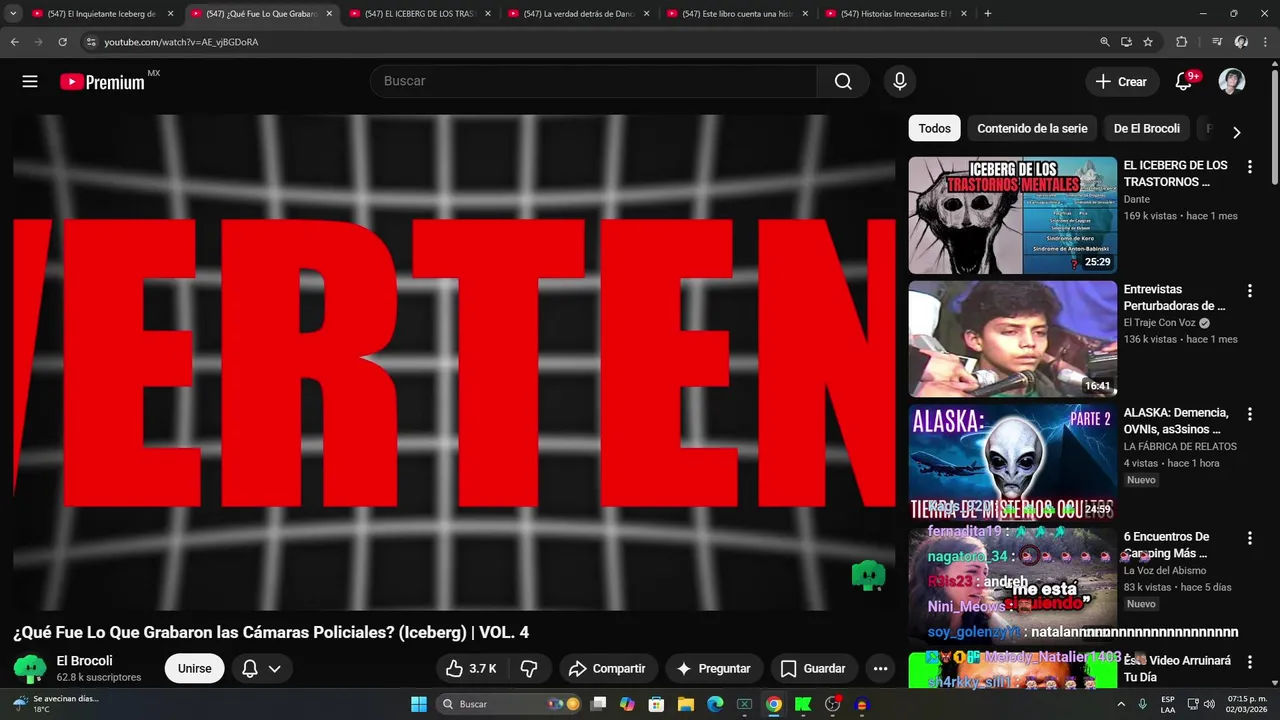
Task: Click the Chrome taskbar icon
Action: tap(774, 704)
